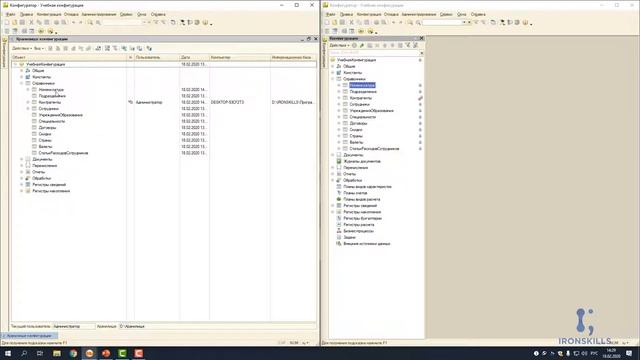Click capture mark in Контрагенты row of repository
Viewport: 640px width, 360px height.
[x=130, y=102]
